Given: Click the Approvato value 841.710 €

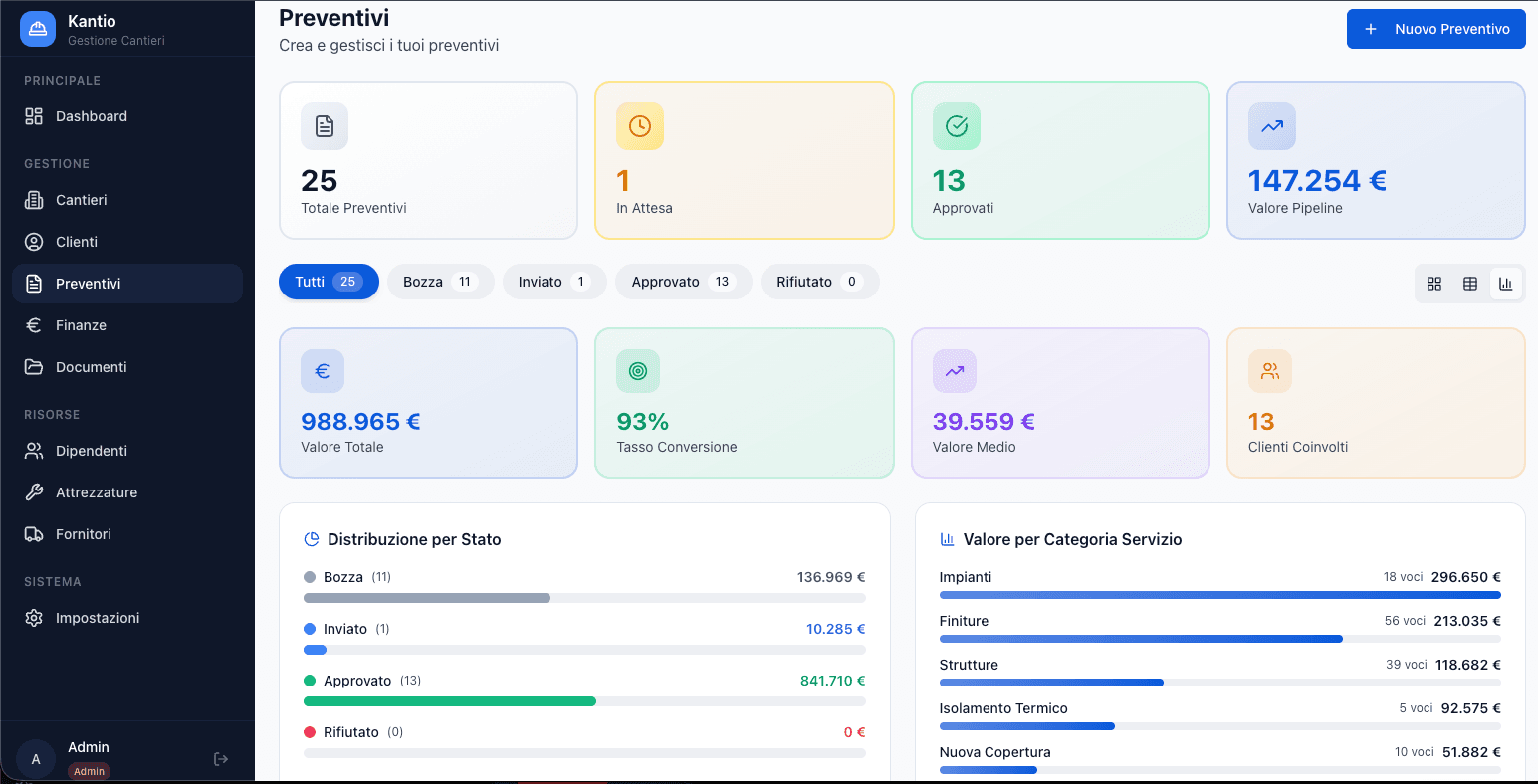Looking at the screenshot, I should pos(833,681).
